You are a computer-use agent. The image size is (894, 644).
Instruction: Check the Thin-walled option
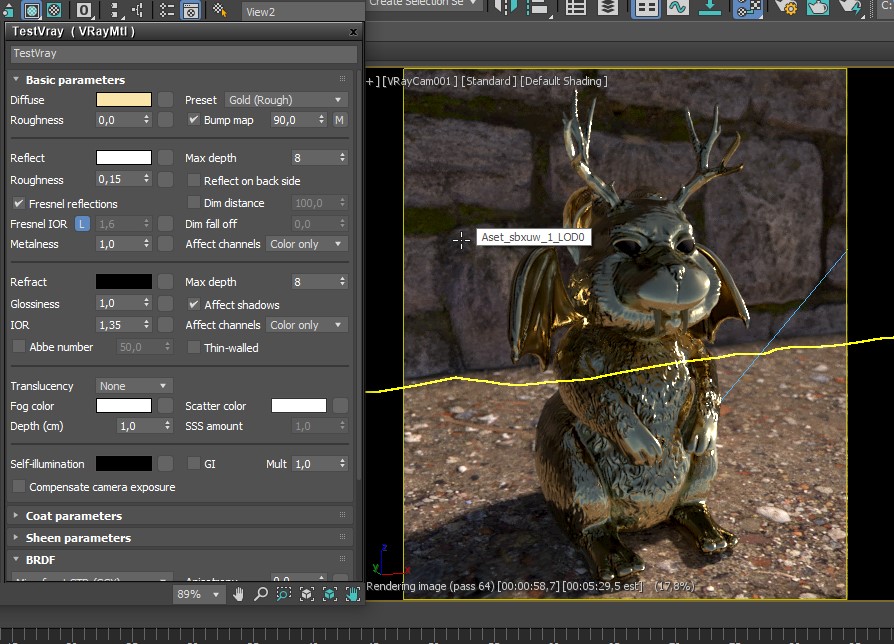[x=194, y=347]
